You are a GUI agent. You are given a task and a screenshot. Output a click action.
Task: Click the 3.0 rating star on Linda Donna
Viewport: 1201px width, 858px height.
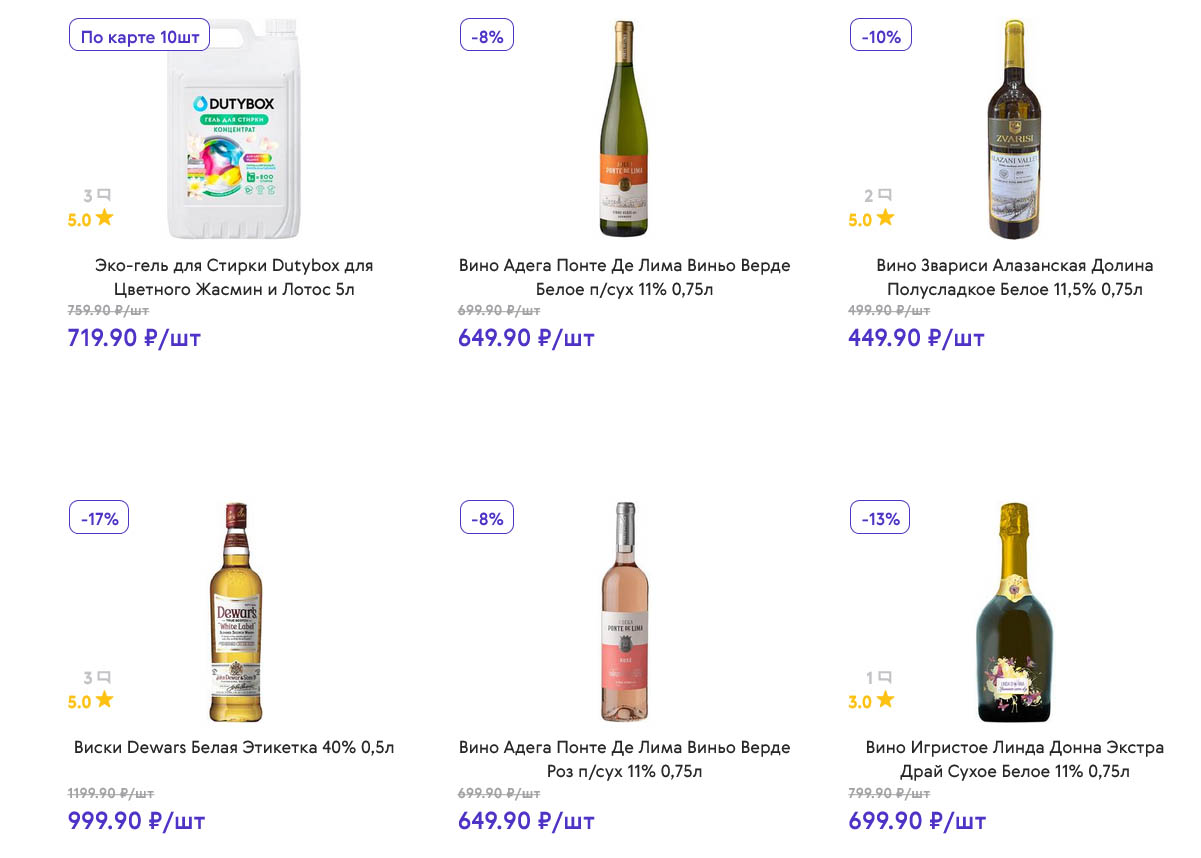coord(885,700)
